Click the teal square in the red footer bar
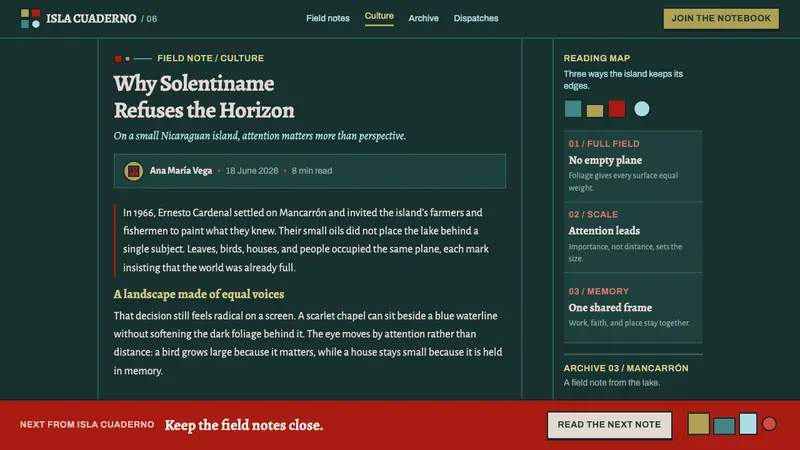This screenshot has width=800, height=450. (x=724, y=426)
